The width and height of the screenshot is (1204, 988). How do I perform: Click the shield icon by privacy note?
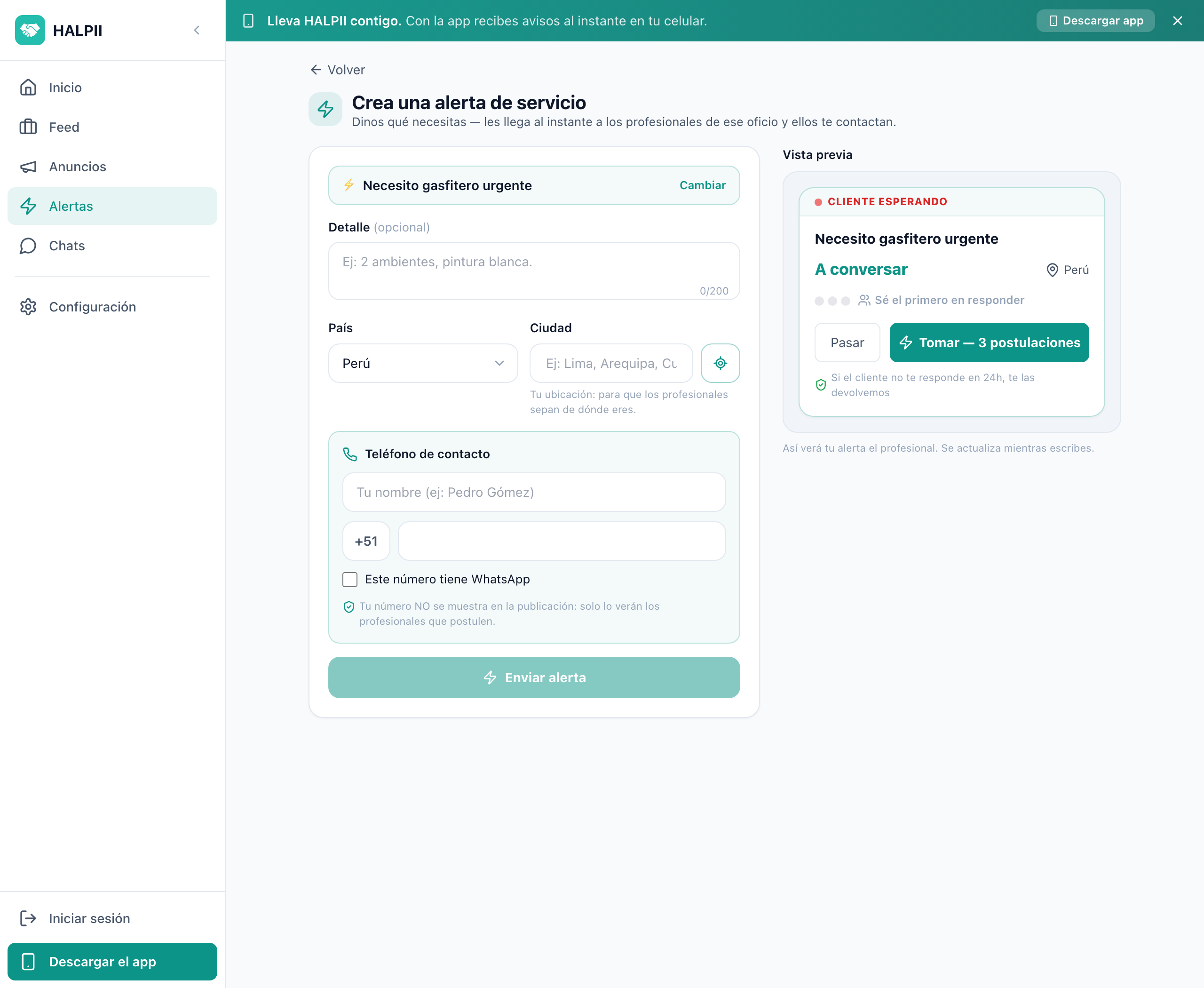(349, 607)
